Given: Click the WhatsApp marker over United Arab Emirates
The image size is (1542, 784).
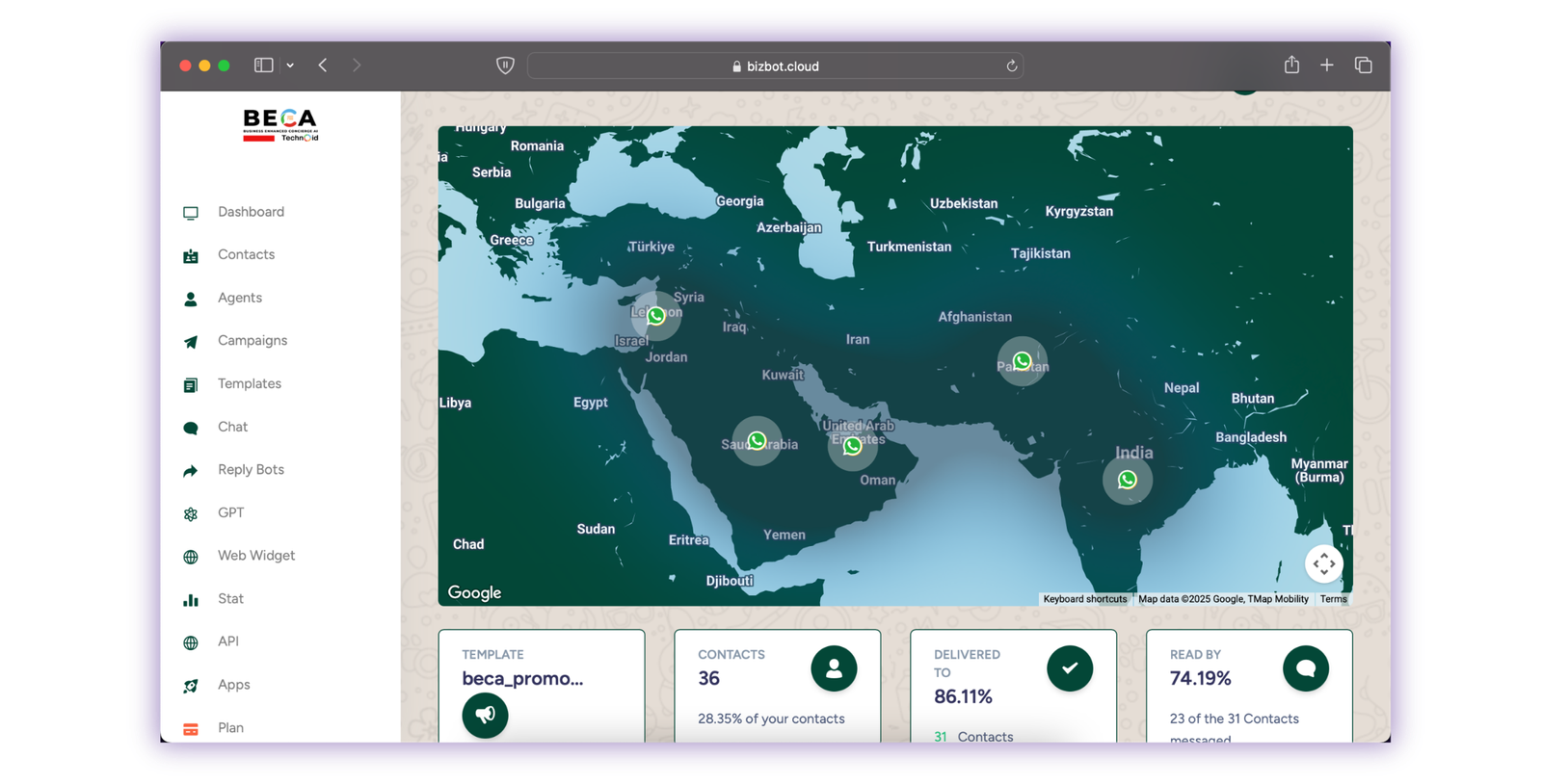Looking at the screenshot, I should click(852, 446).
